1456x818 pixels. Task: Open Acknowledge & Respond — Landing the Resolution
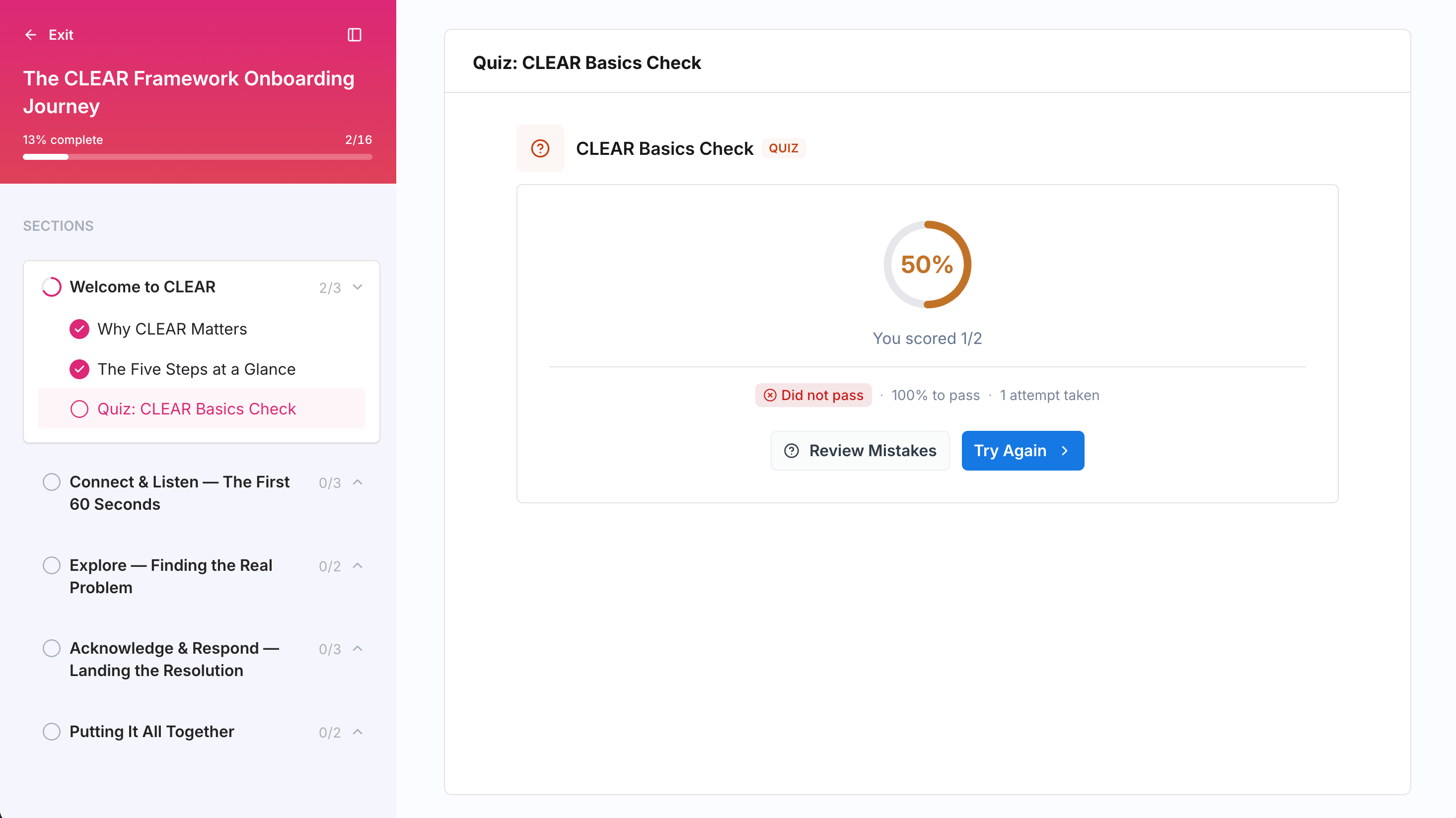coord(174,660)
